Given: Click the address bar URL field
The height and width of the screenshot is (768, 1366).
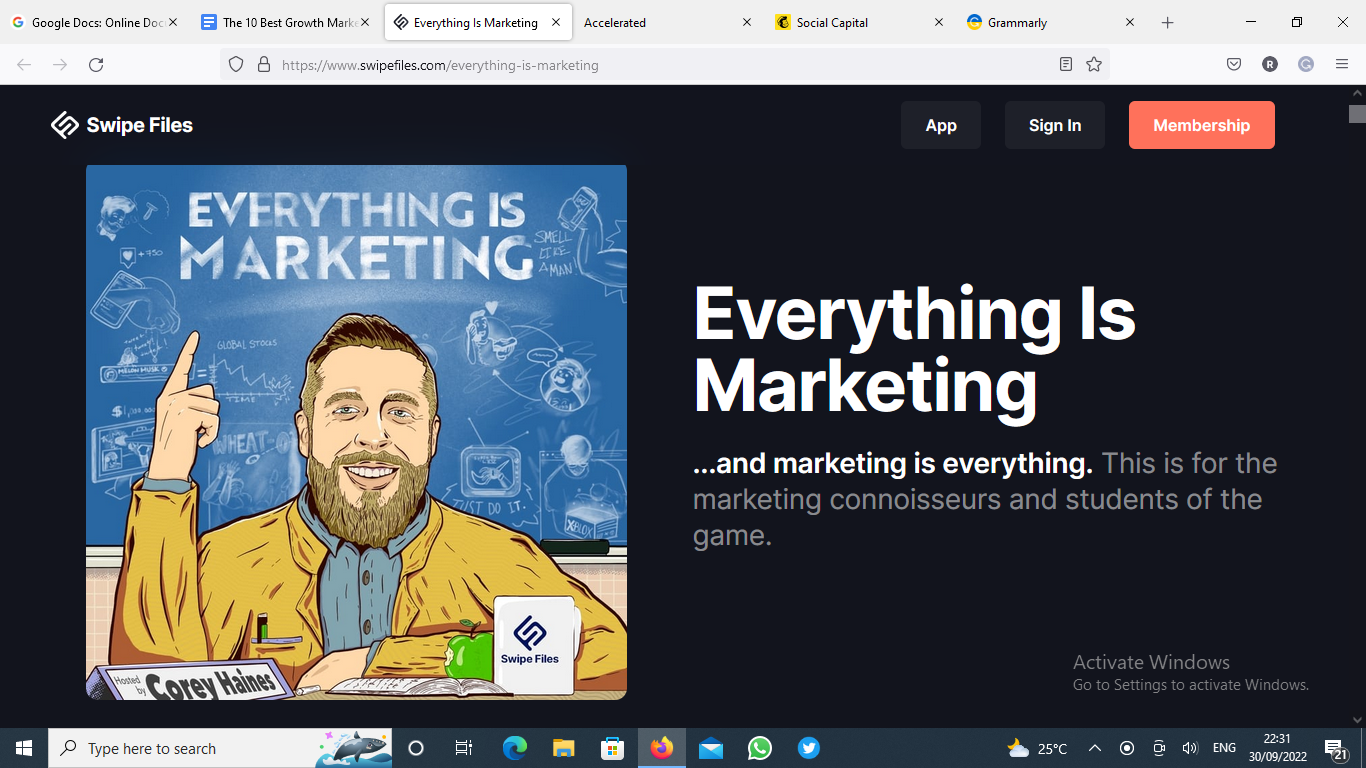Looking at the screenshot, I should 665,64.
